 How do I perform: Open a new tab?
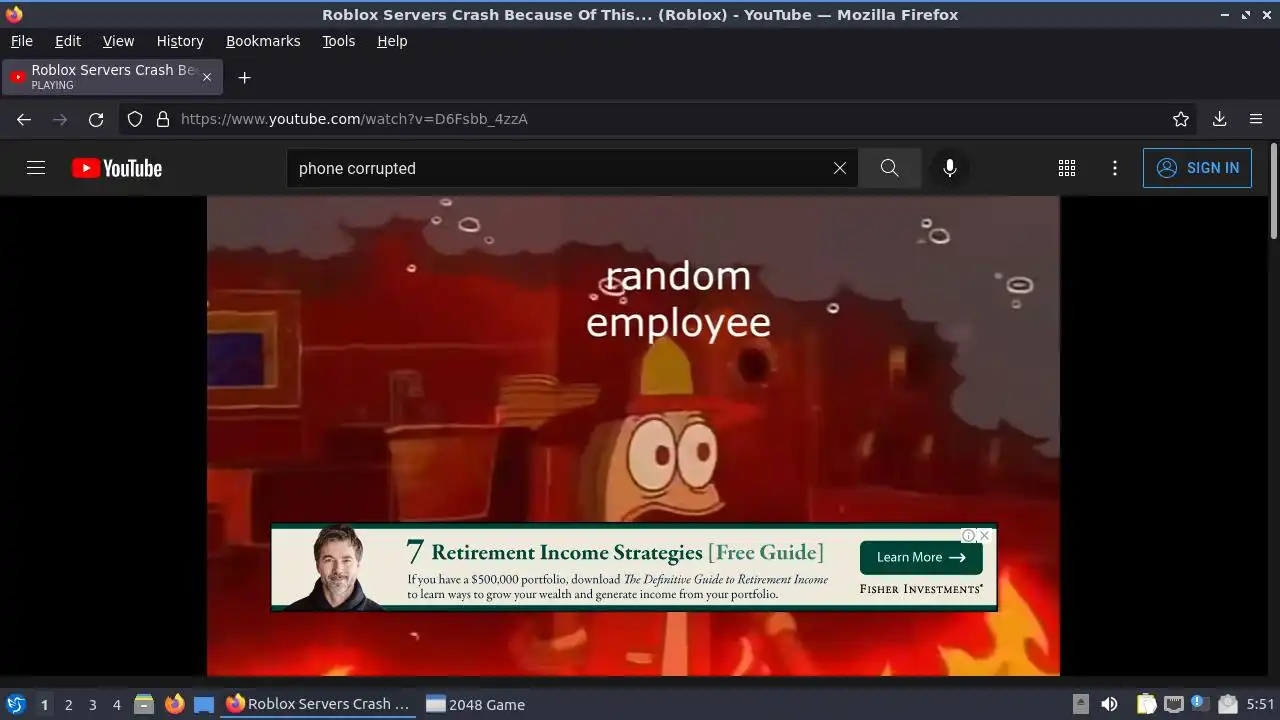coord(244,77)
